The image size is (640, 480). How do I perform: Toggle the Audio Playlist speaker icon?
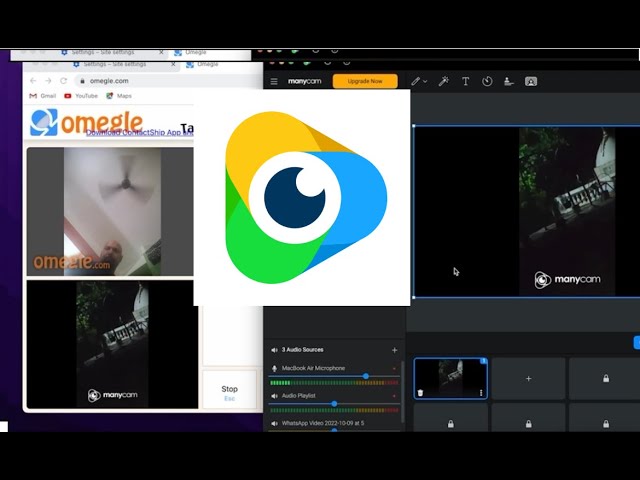tap(274, 396)
